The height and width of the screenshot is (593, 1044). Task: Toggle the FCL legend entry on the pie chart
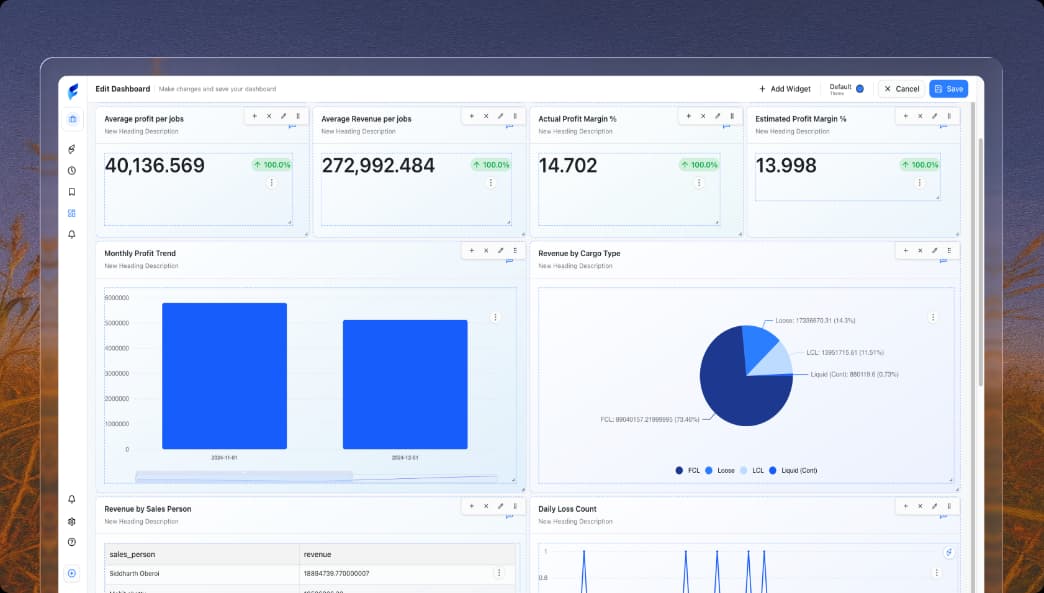(x=688, y=470)
